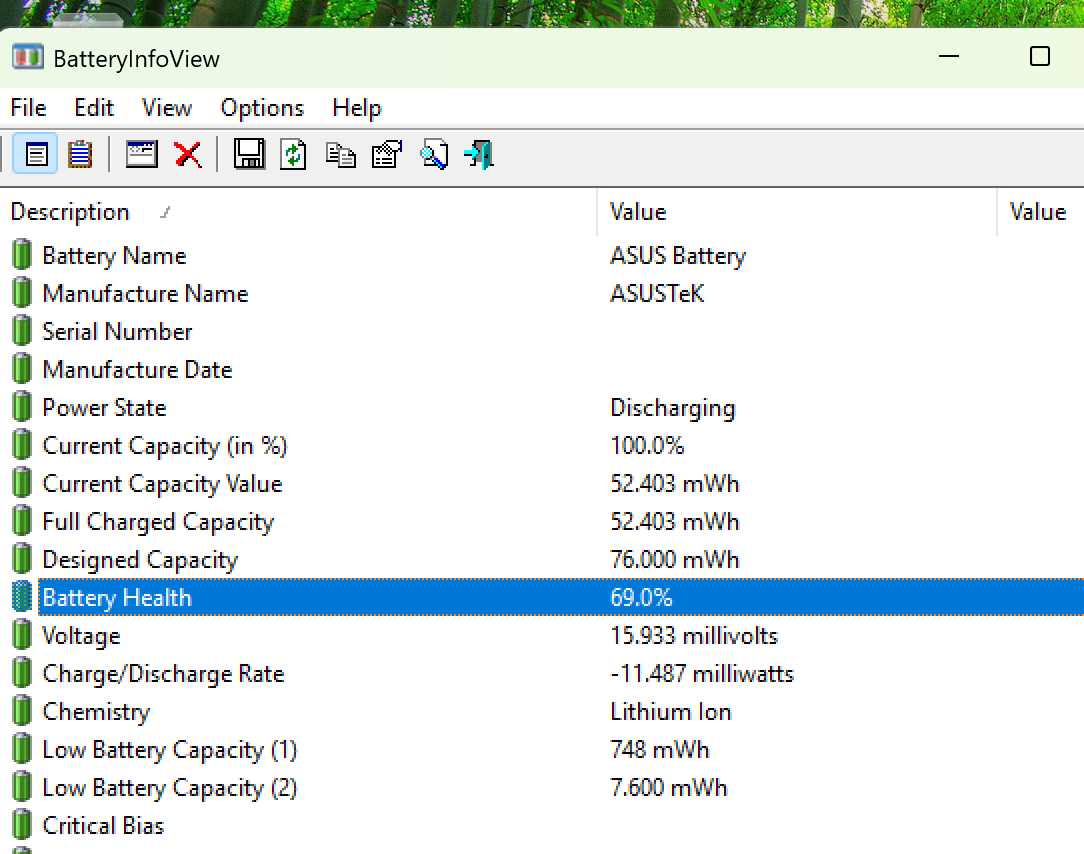The height and width of the screenshot is (854, 1084).
Task: Open the View menu
Action: (167, 108)
